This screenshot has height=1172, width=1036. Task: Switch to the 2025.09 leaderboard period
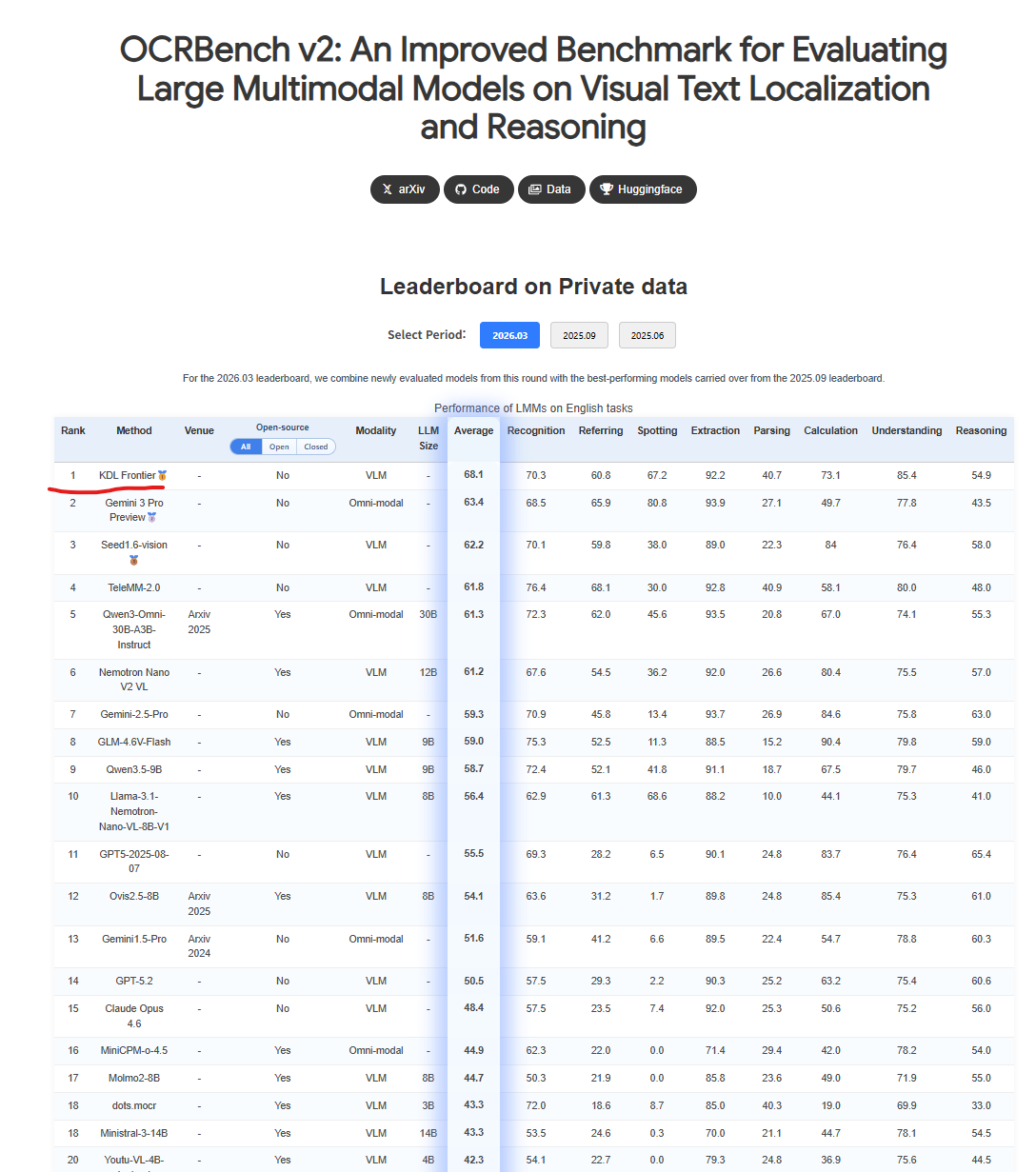pos(579,335)
